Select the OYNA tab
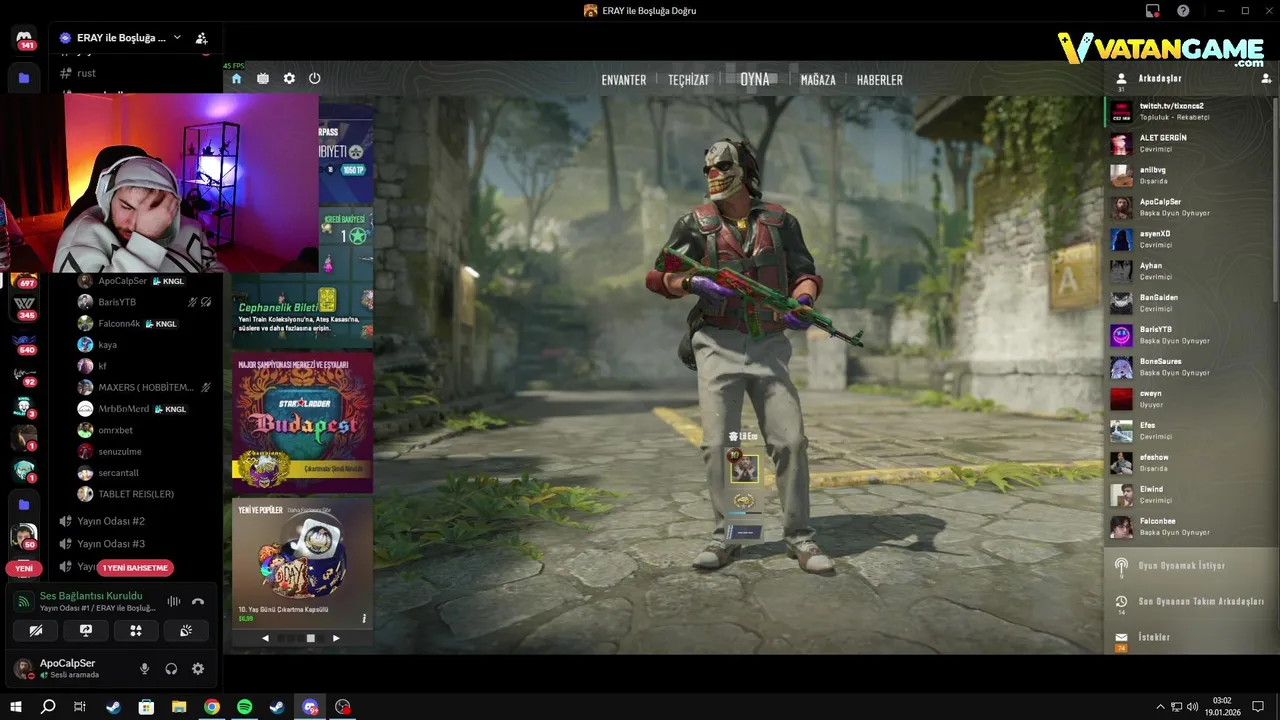1280x720 pixels. pyautogui.click(x=755, y=79)
